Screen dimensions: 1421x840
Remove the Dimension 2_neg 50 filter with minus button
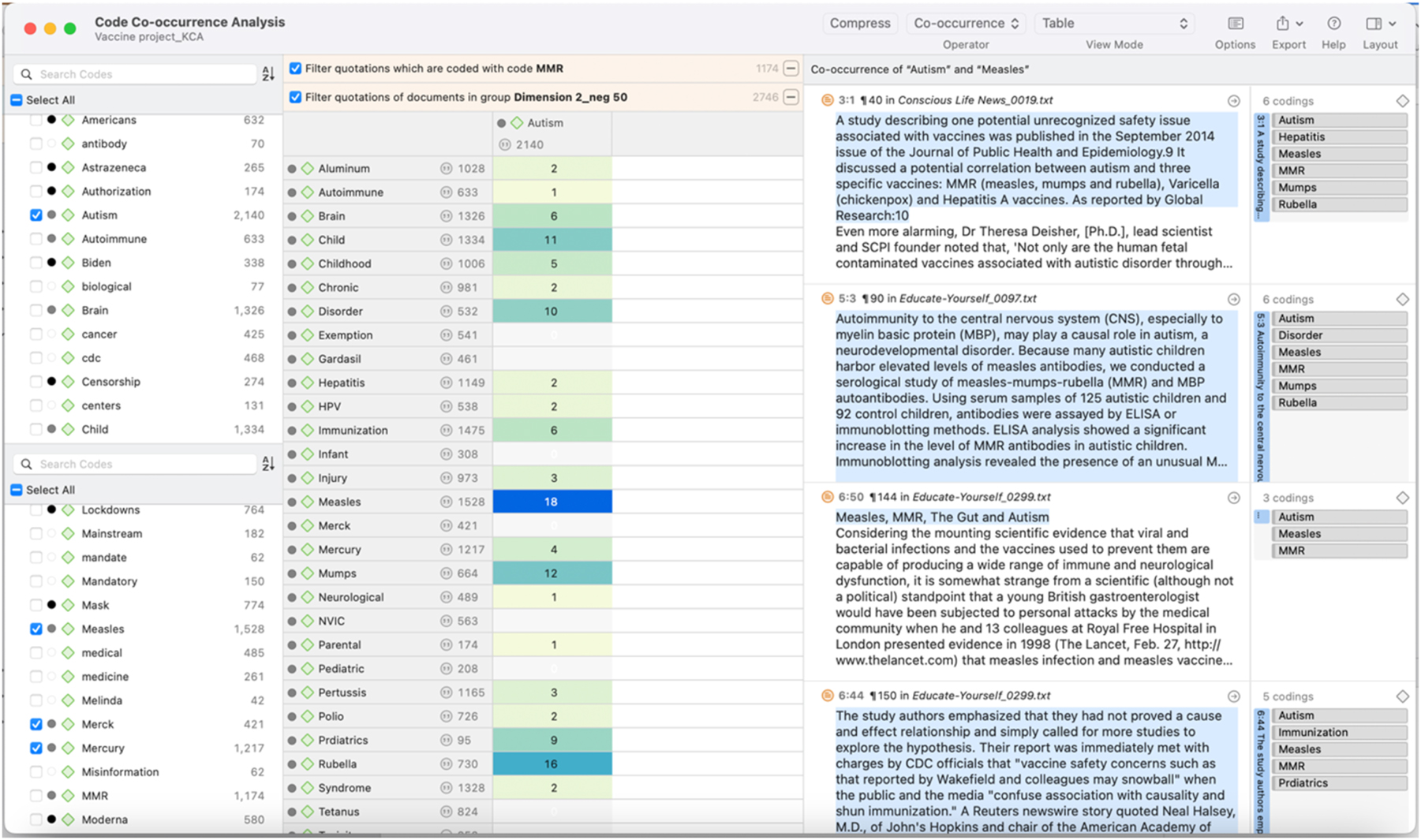(791, 97)
